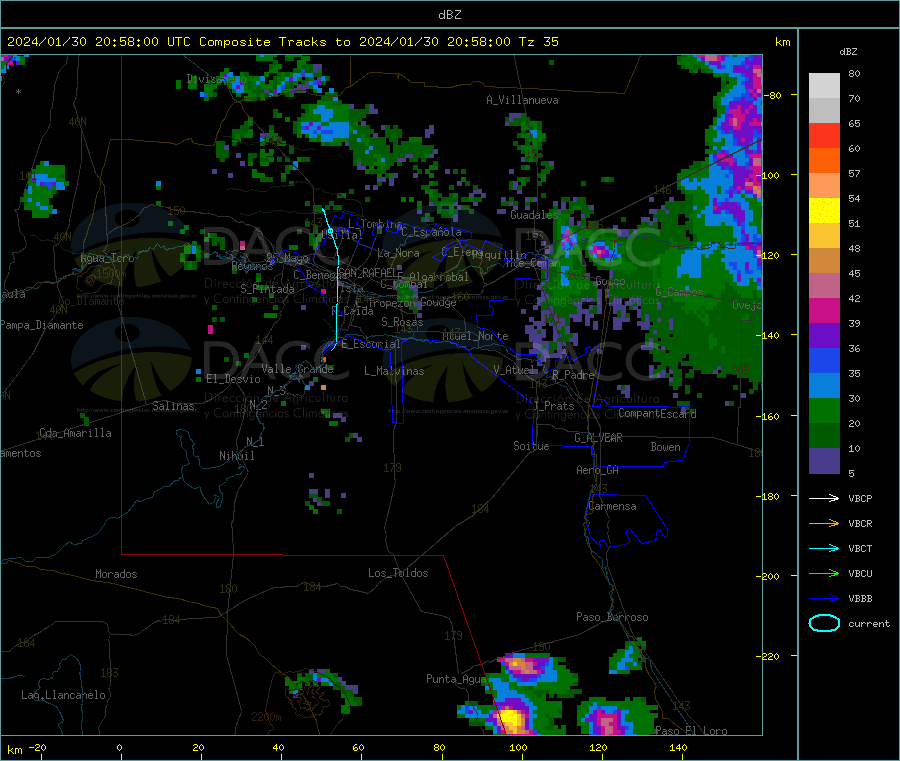
Task: Click the 'Valle_Grande' map label
Action: tap(298, 369)
